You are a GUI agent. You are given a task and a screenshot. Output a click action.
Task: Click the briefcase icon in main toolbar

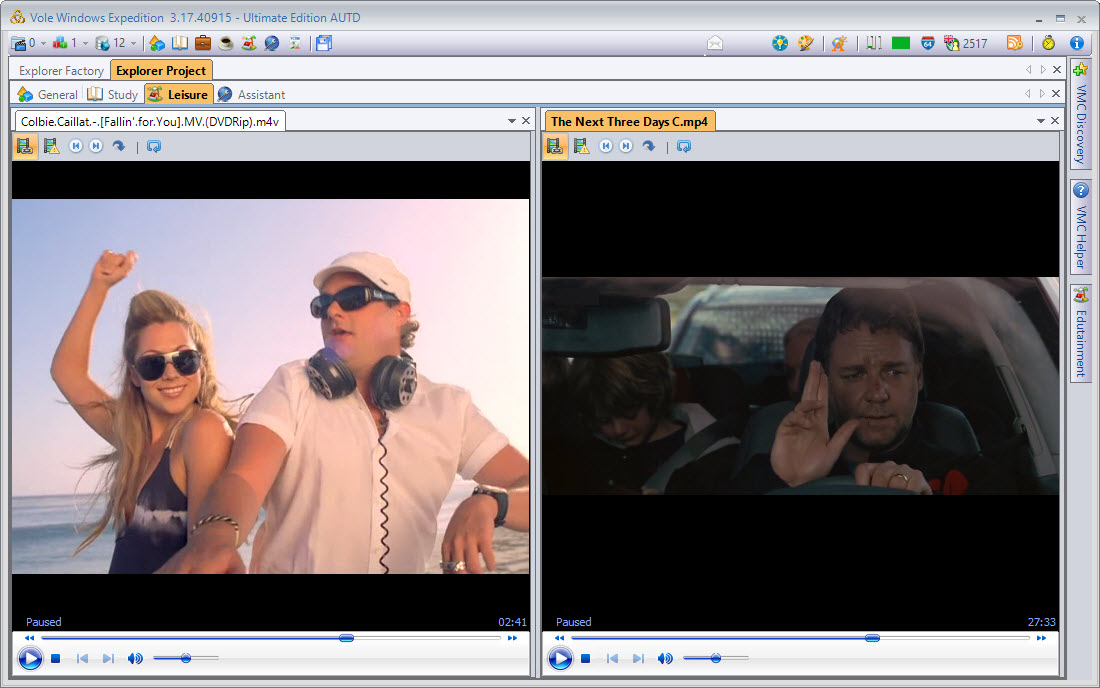point(203,43)
